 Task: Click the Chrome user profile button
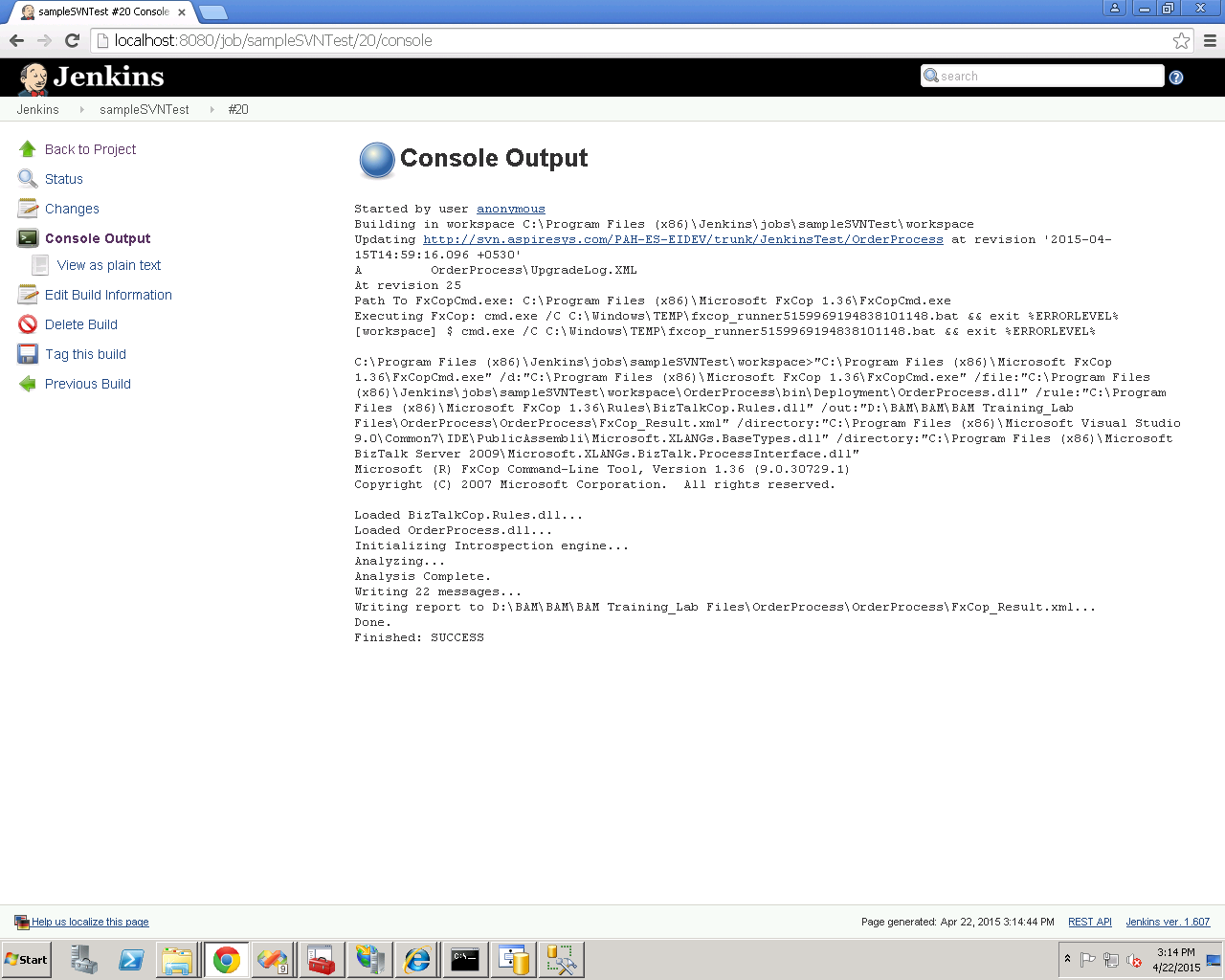[x=1115, y=8]
